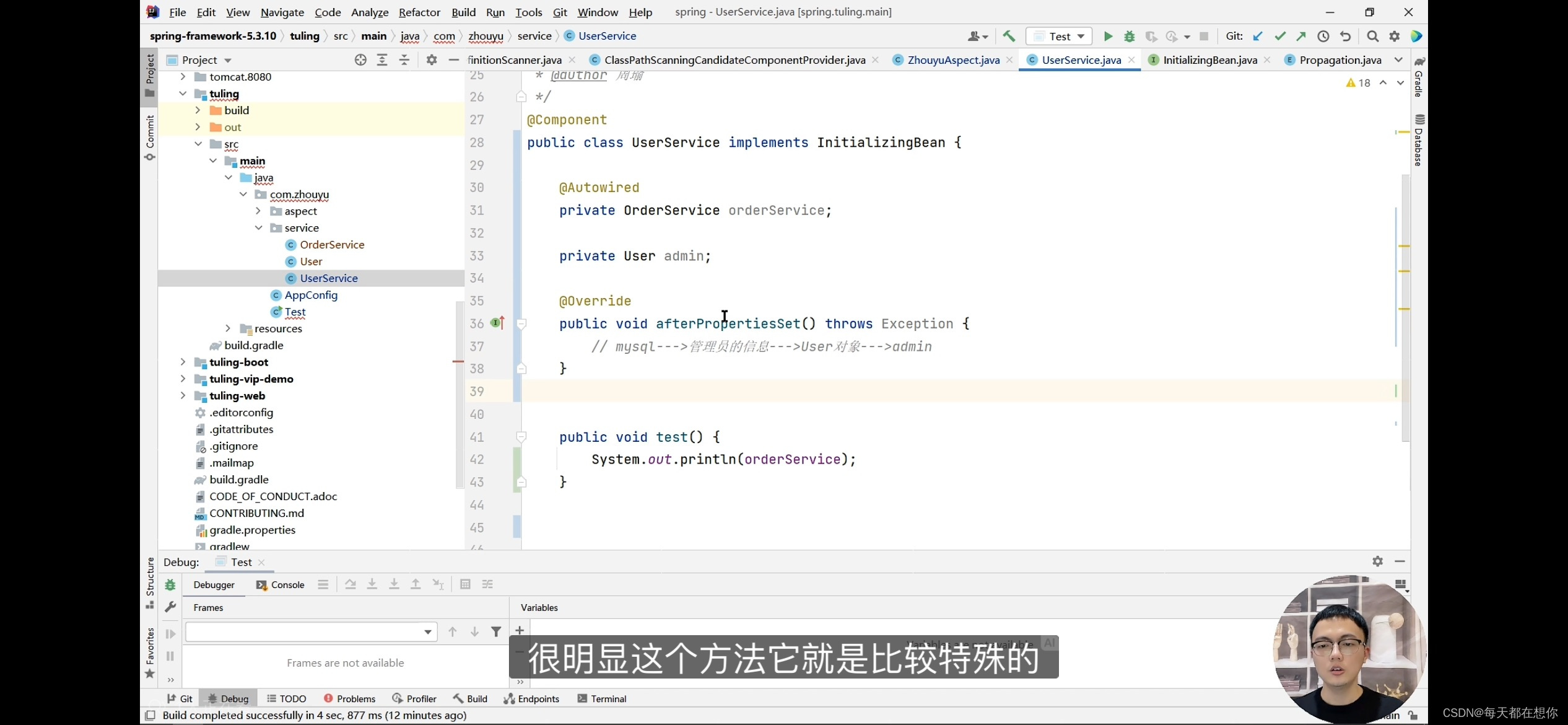Open Project panel options gear

tap(432, 60)
